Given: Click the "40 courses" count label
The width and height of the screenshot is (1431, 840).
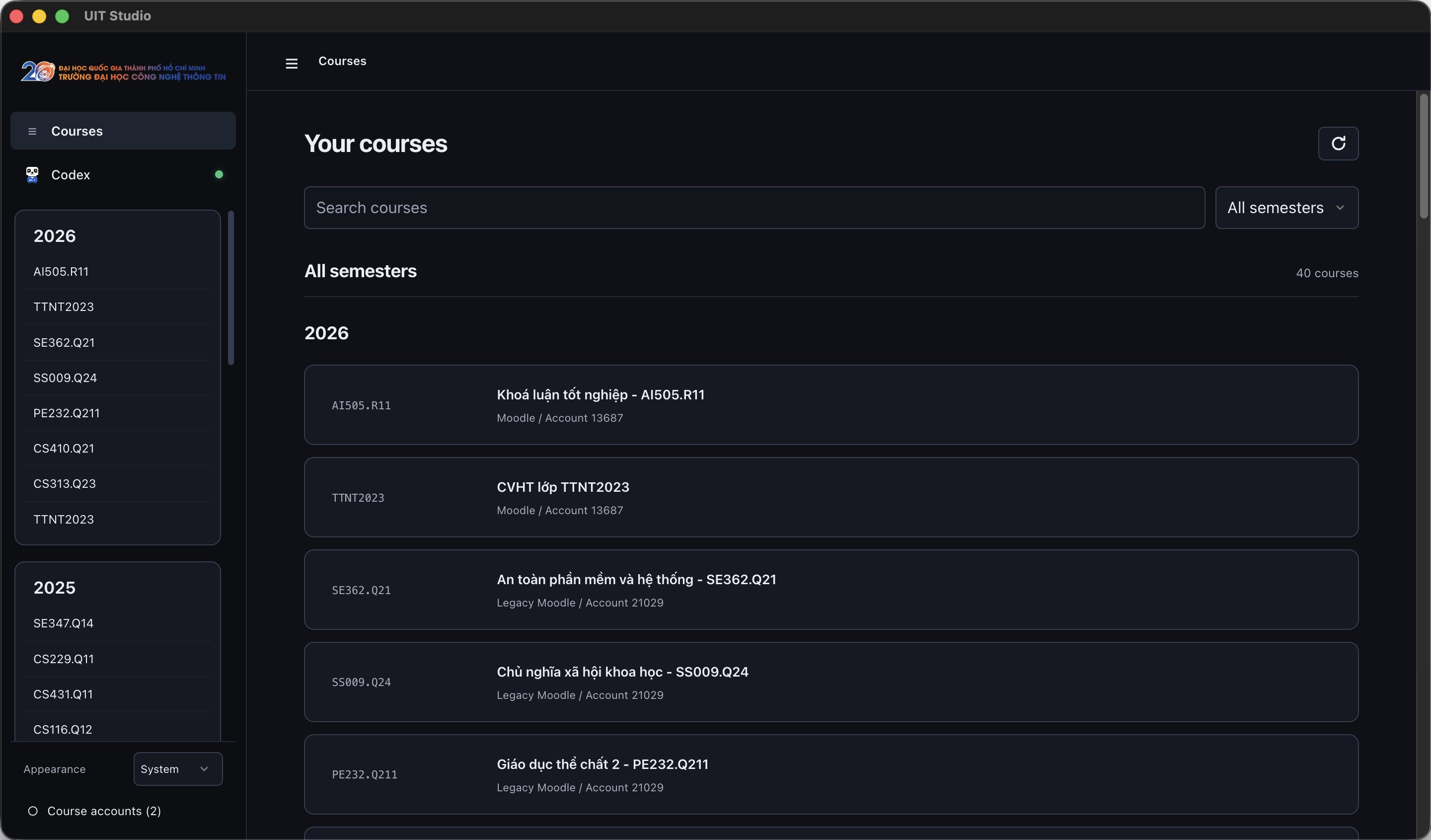Looking at the screenshot, I should pyautogui.click(x=1327, y=273).
